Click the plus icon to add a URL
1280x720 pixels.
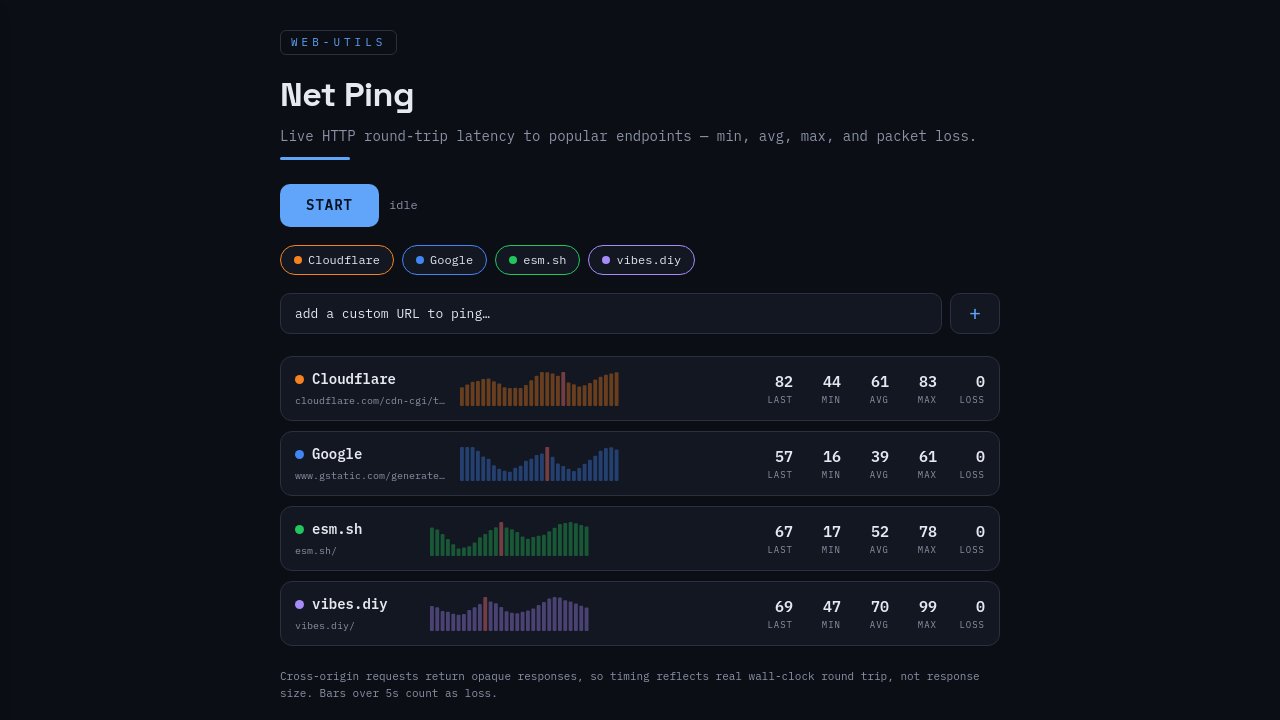pos(975,313)
